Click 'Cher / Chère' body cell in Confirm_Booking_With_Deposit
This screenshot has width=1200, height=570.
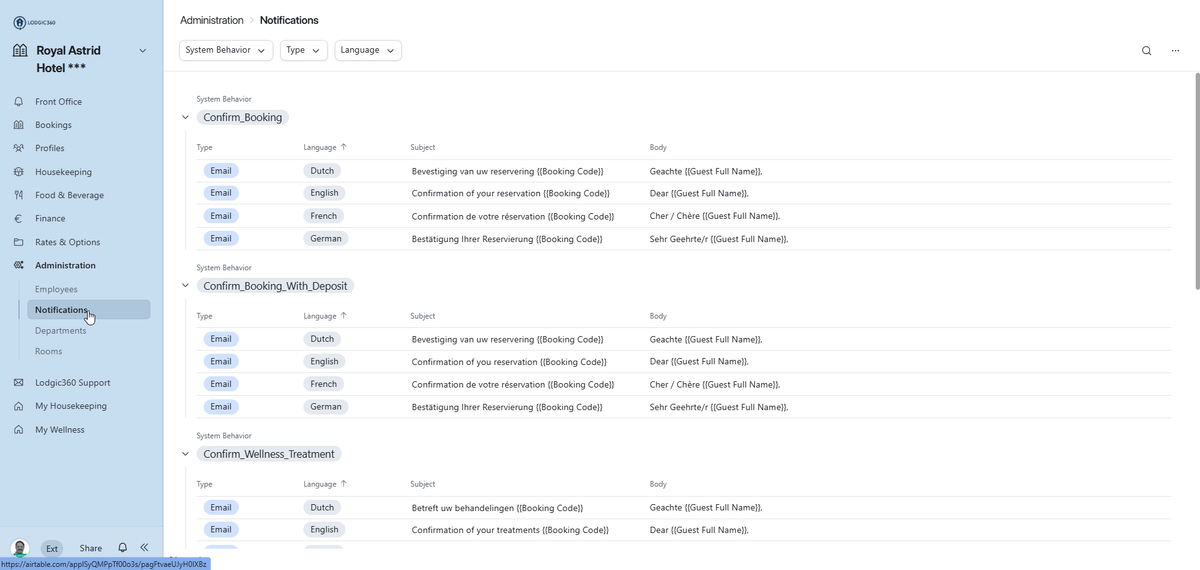[x=715, y=384]
